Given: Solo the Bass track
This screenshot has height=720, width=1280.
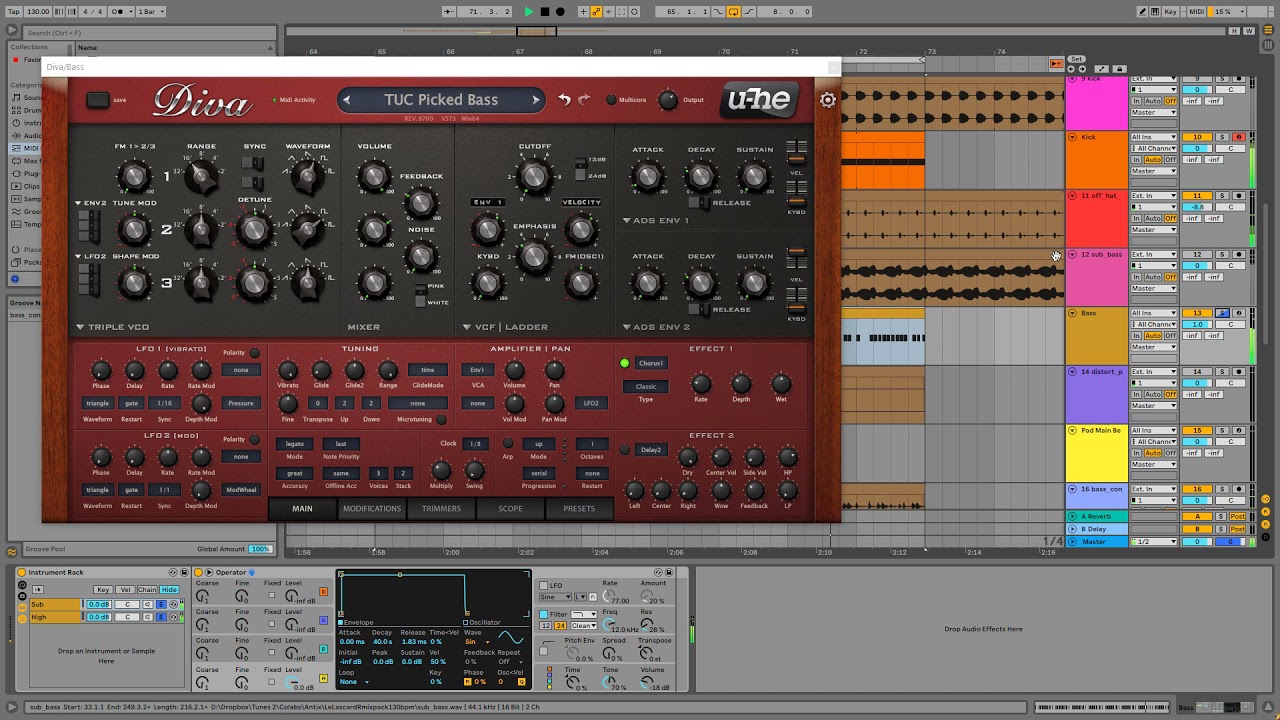Looking at the screenshot, I should [x=1222, y=313].
